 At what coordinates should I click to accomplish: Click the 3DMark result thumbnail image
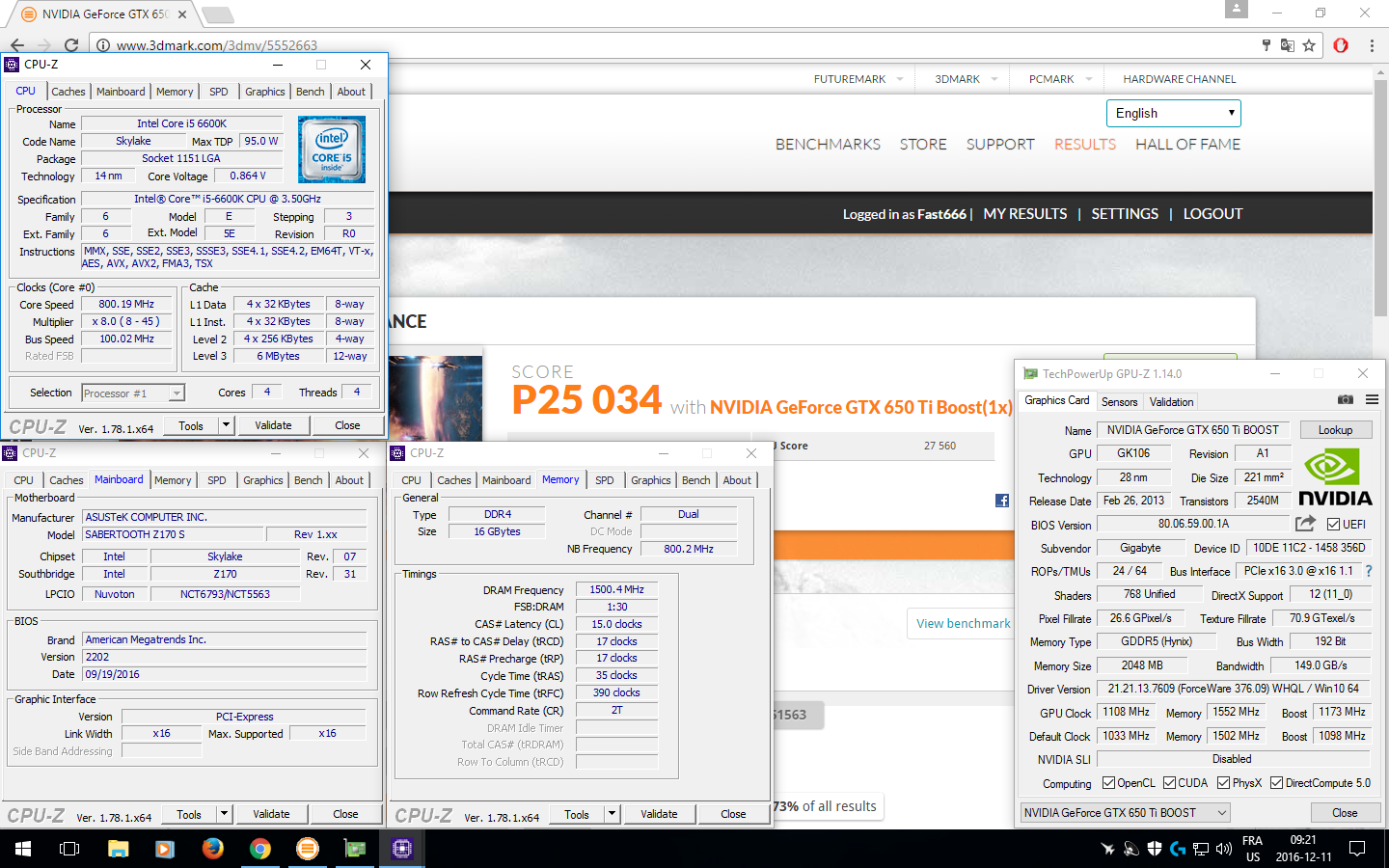tap(435, 399)
